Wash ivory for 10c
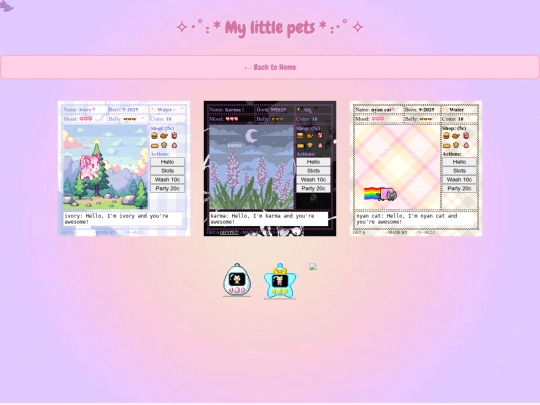 [167, 179]
